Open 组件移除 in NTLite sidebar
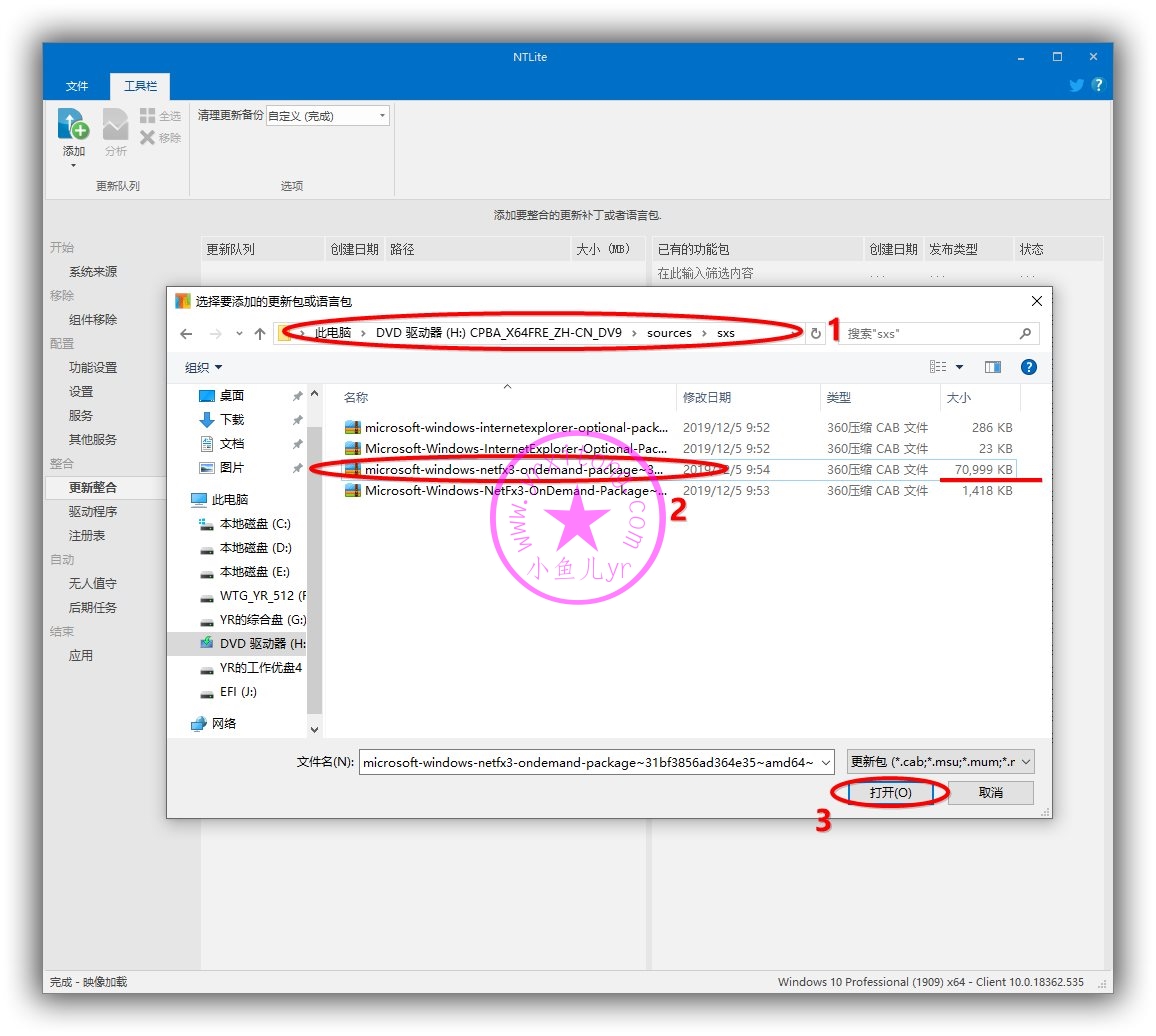This screenshot has height=1036, width=1156. click(x=93, y=319)
